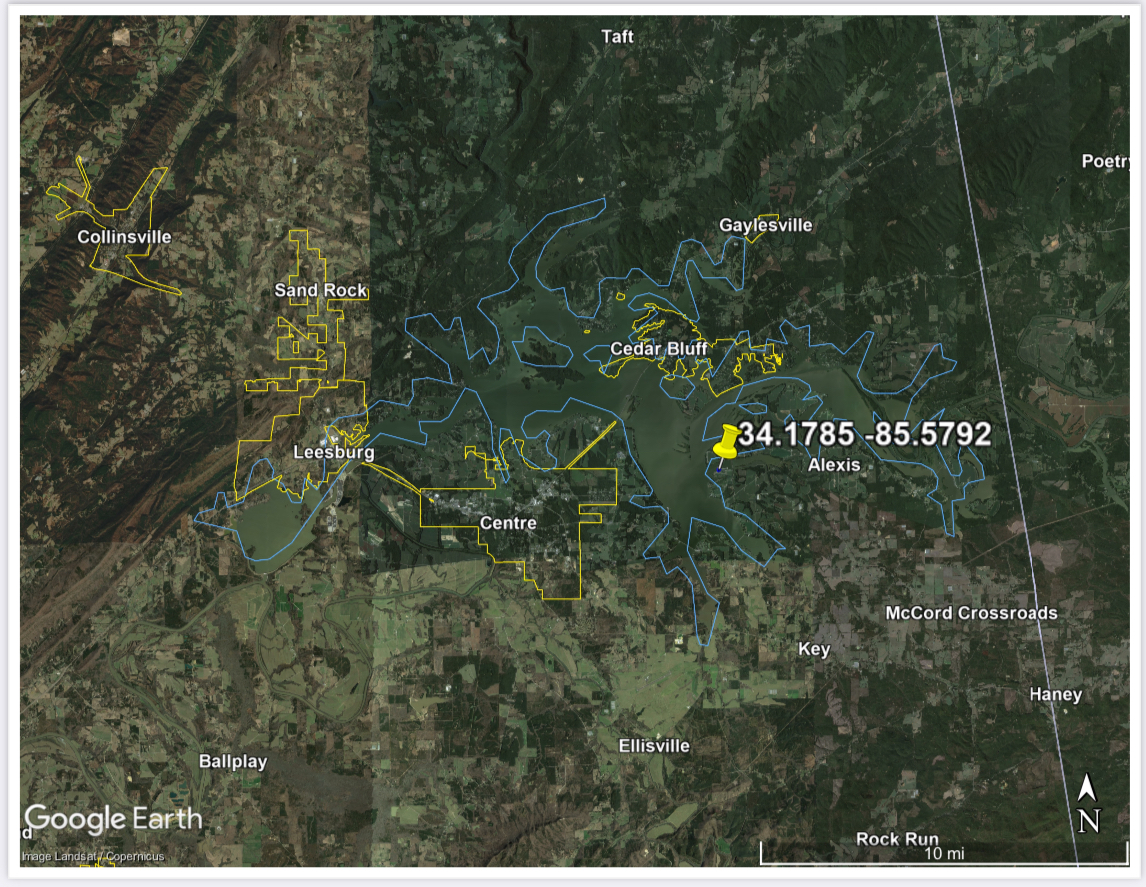Click the north arrow compass indicator
This screenshot has height=887, width=1146.
point(1089,806)
